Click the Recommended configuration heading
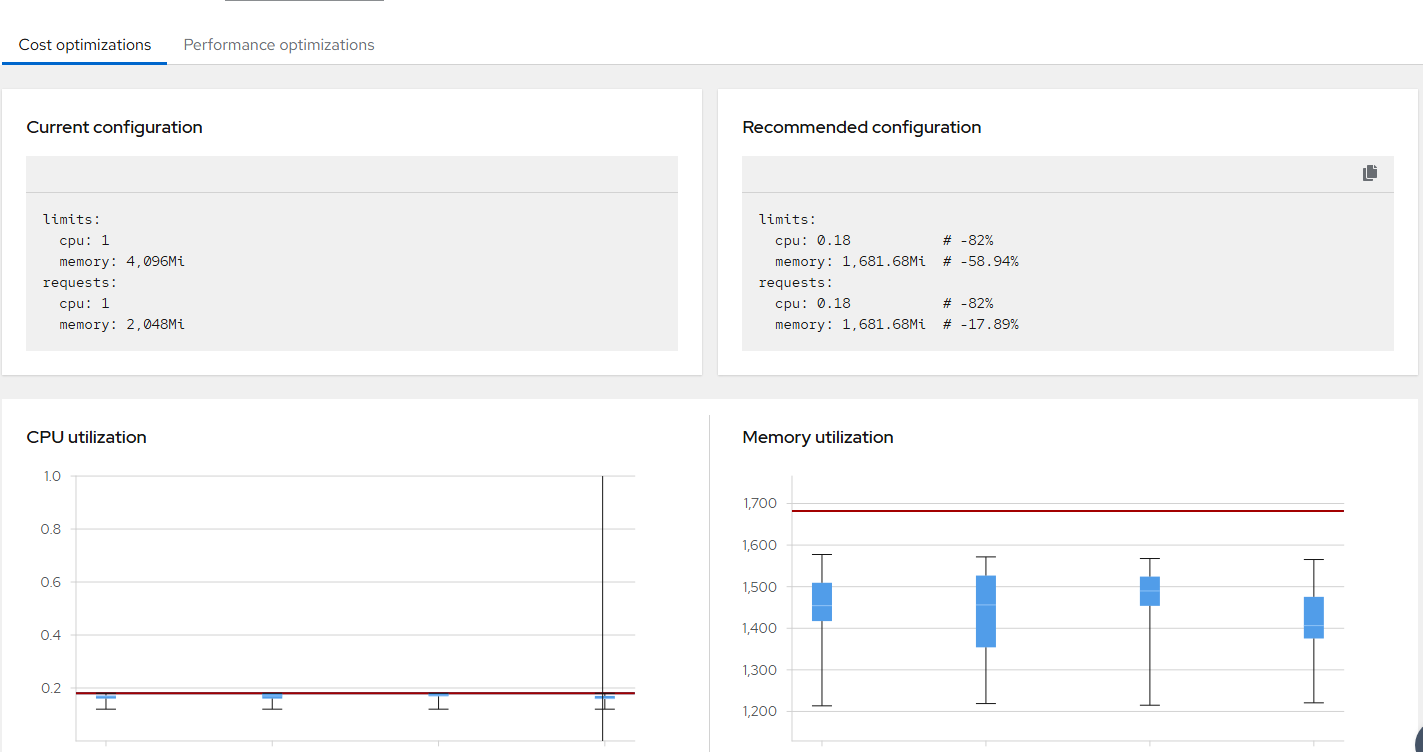1423x752 pixels. (862, 127)
